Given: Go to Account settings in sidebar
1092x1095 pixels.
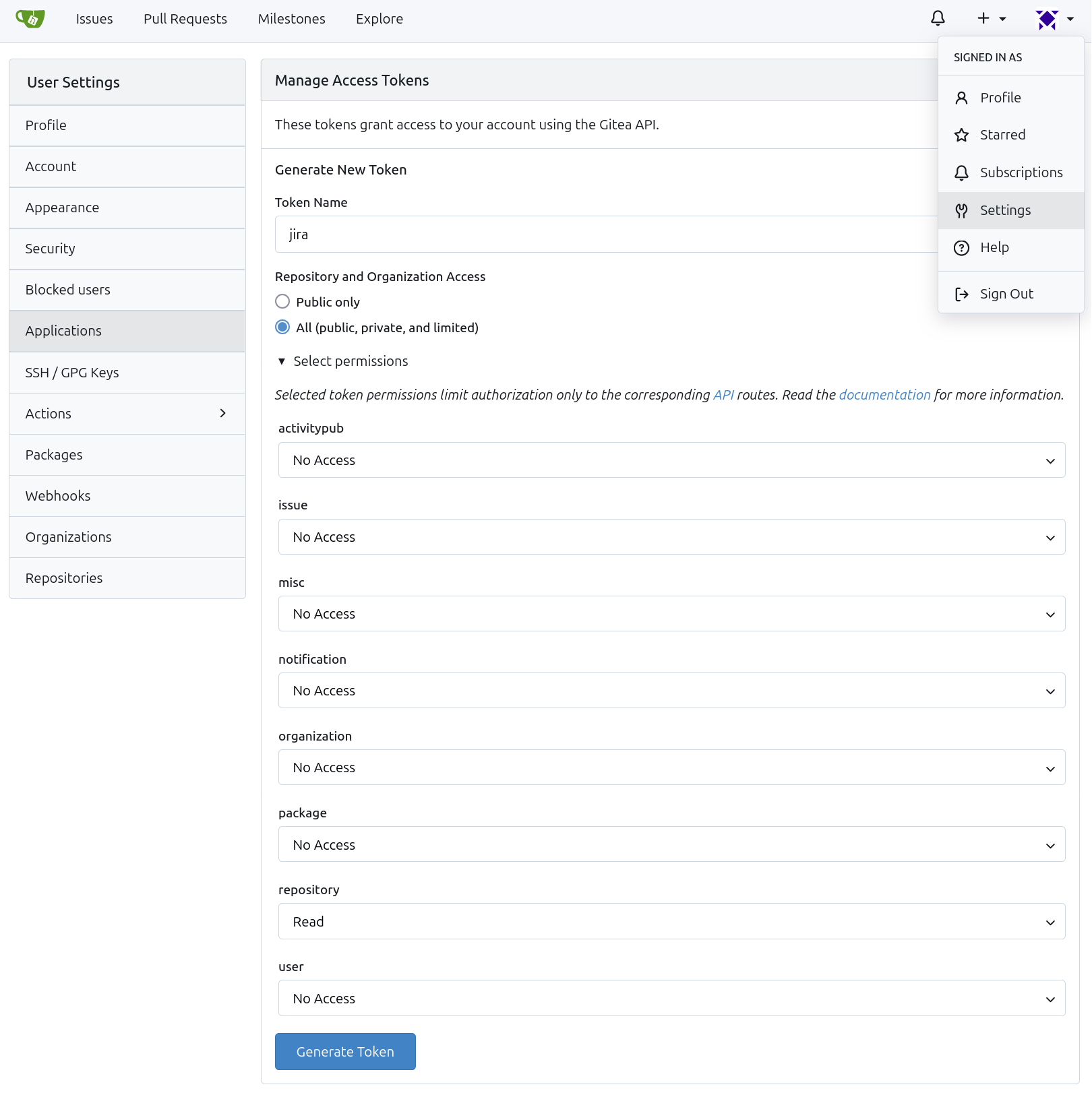Looking at the screenshot, I should click(x=127, y=166).
